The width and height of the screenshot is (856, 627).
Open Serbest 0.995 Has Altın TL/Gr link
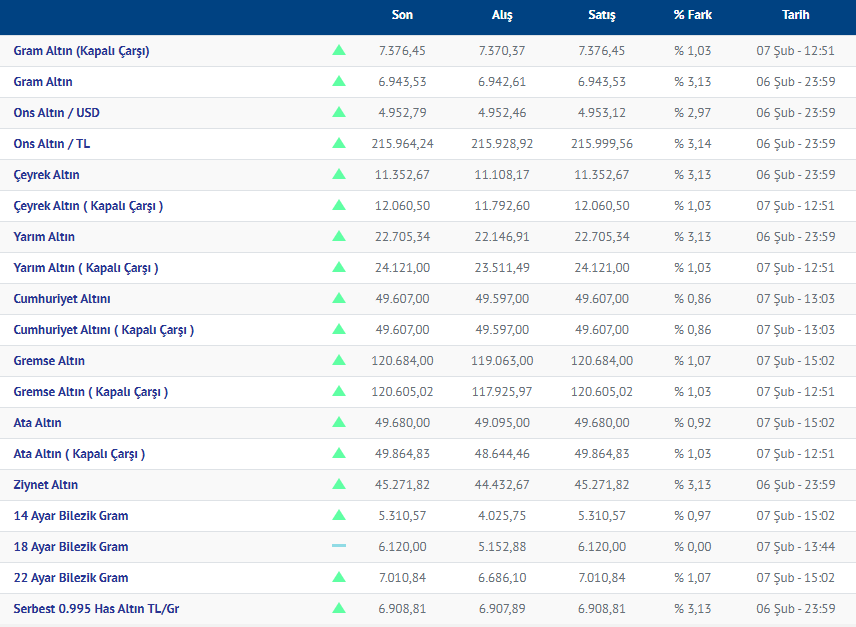point(98,608)
